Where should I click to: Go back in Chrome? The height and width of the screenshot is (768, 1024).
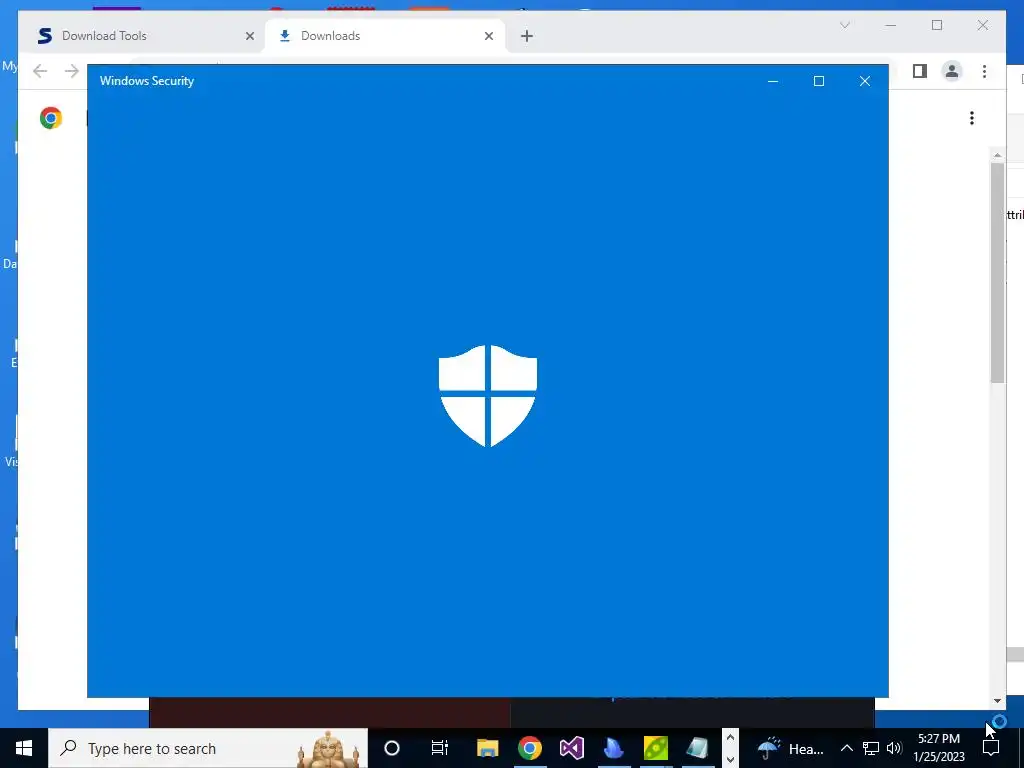[40, 71]
